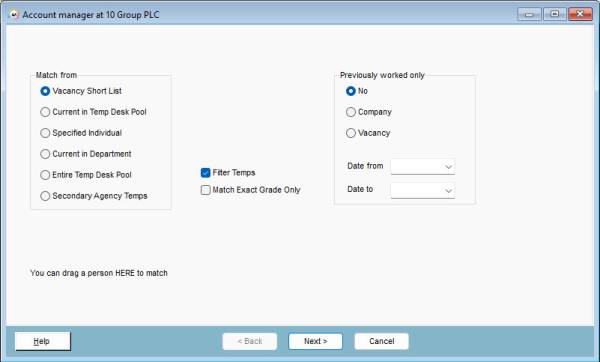Click the Help button
Screen dimensions: 600x362
point(43,341)
